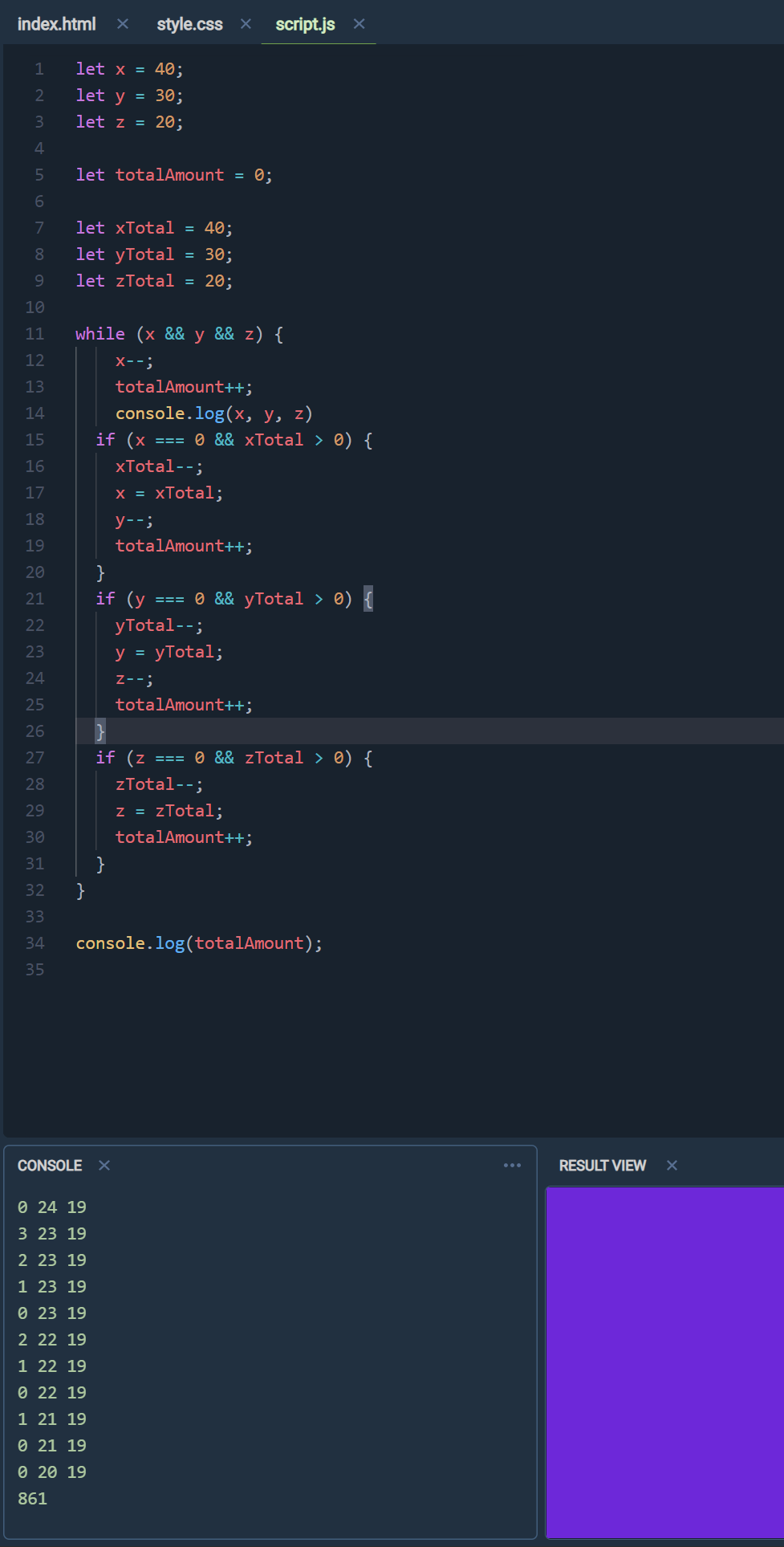
Task: Click the 'if (z === 0 && zTotal > 0)' line
Action: coord(234,758)
